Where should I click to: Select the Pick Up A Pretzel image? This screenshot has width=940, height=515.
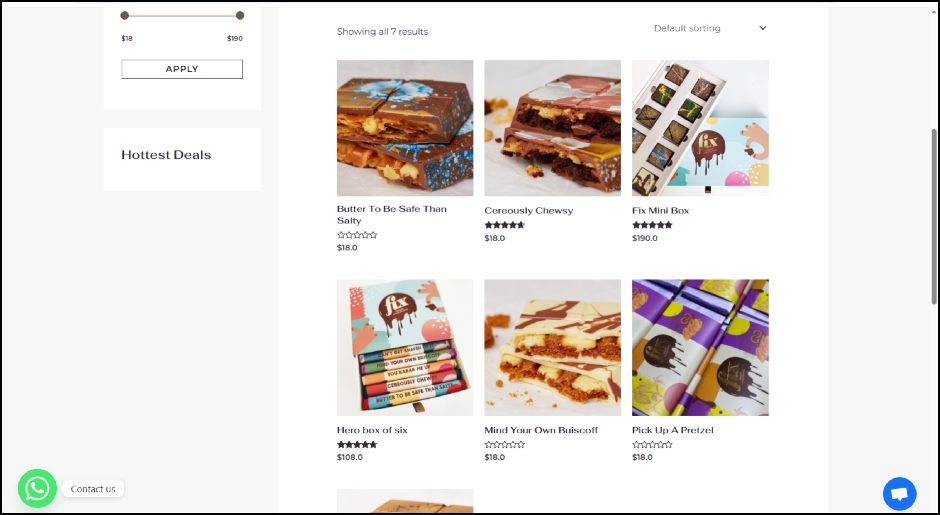pyautogui.click(x=700, y=348)
